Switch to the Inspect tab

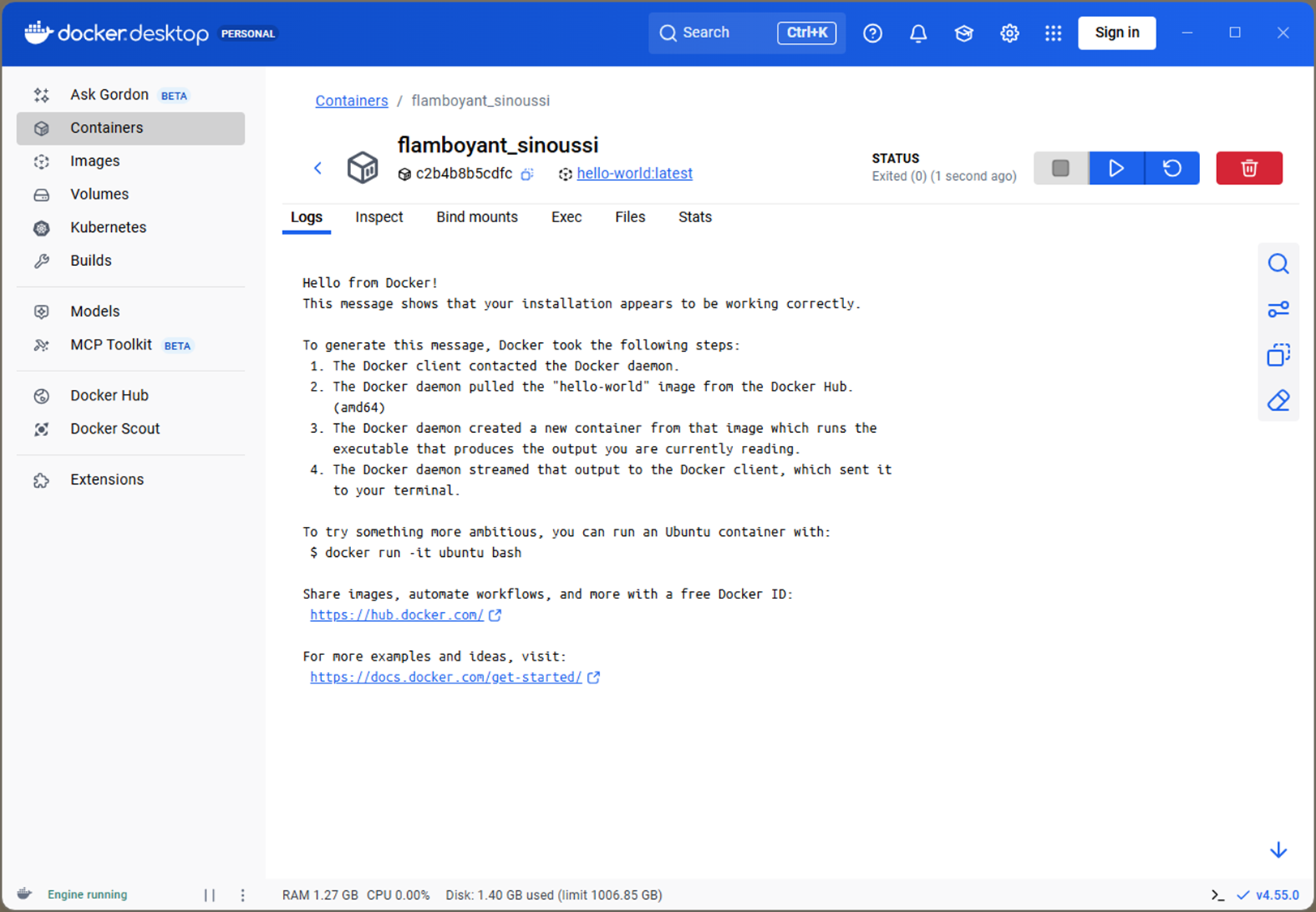pos(379,217)
